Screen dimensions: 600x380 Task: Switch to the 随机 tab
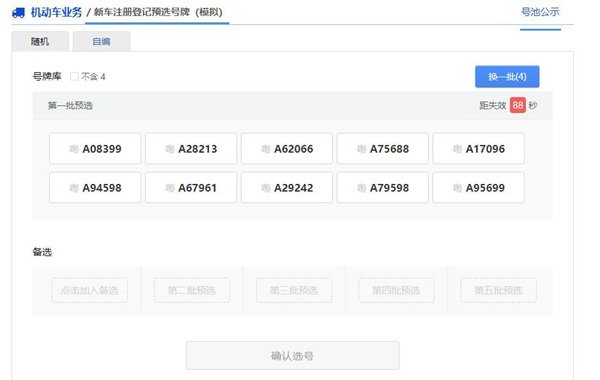(40, 41)
